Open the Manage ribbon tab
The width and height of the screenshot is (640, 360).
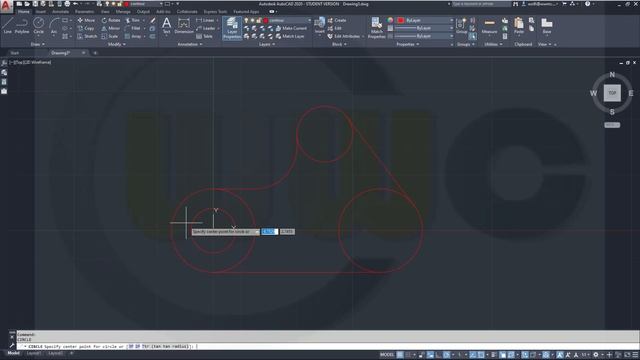click(123, 12)
